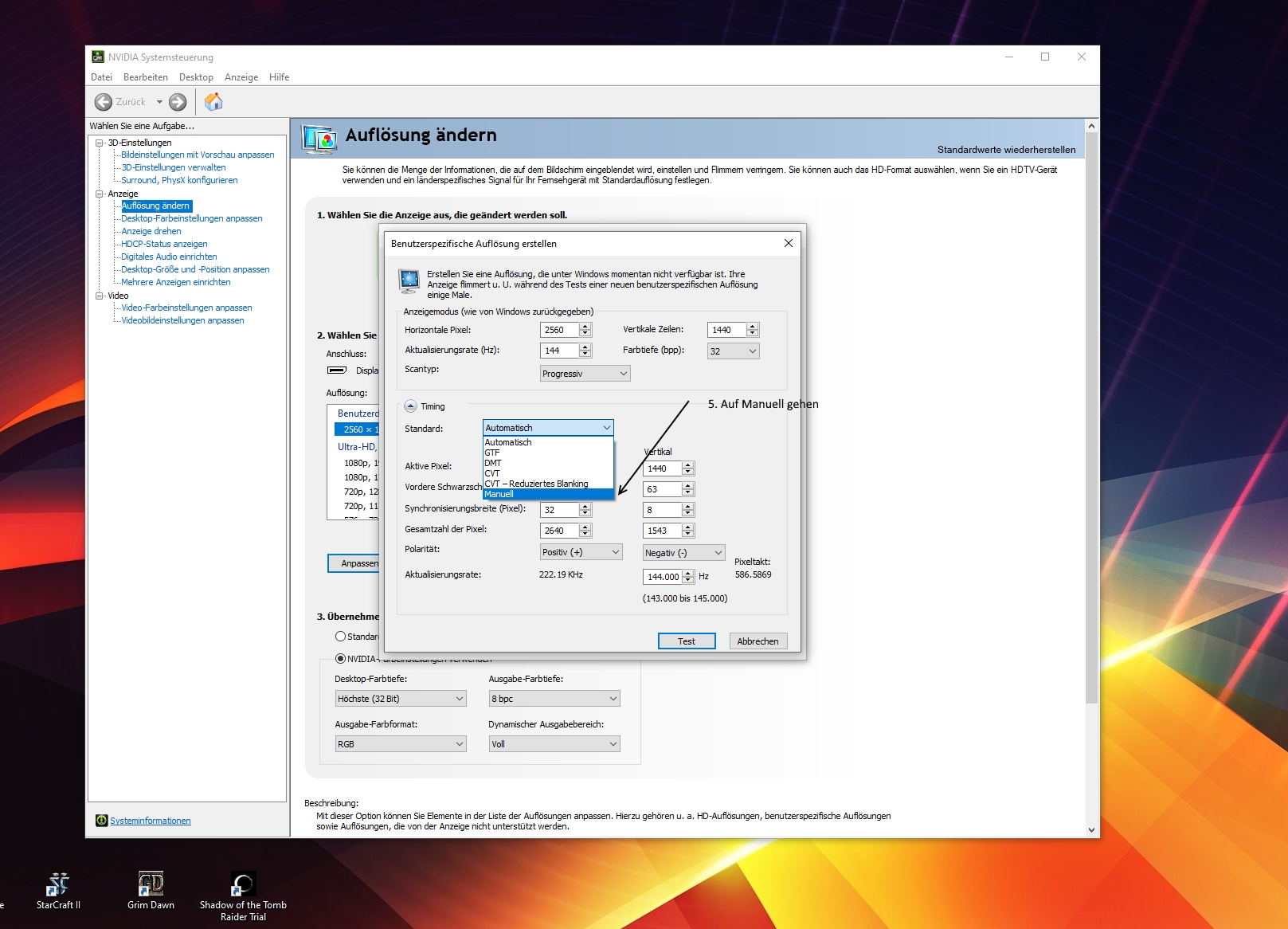
Task: Open the Ausgabe-Farbformat RGB dropdown
Action: click(x=401, y=744)
